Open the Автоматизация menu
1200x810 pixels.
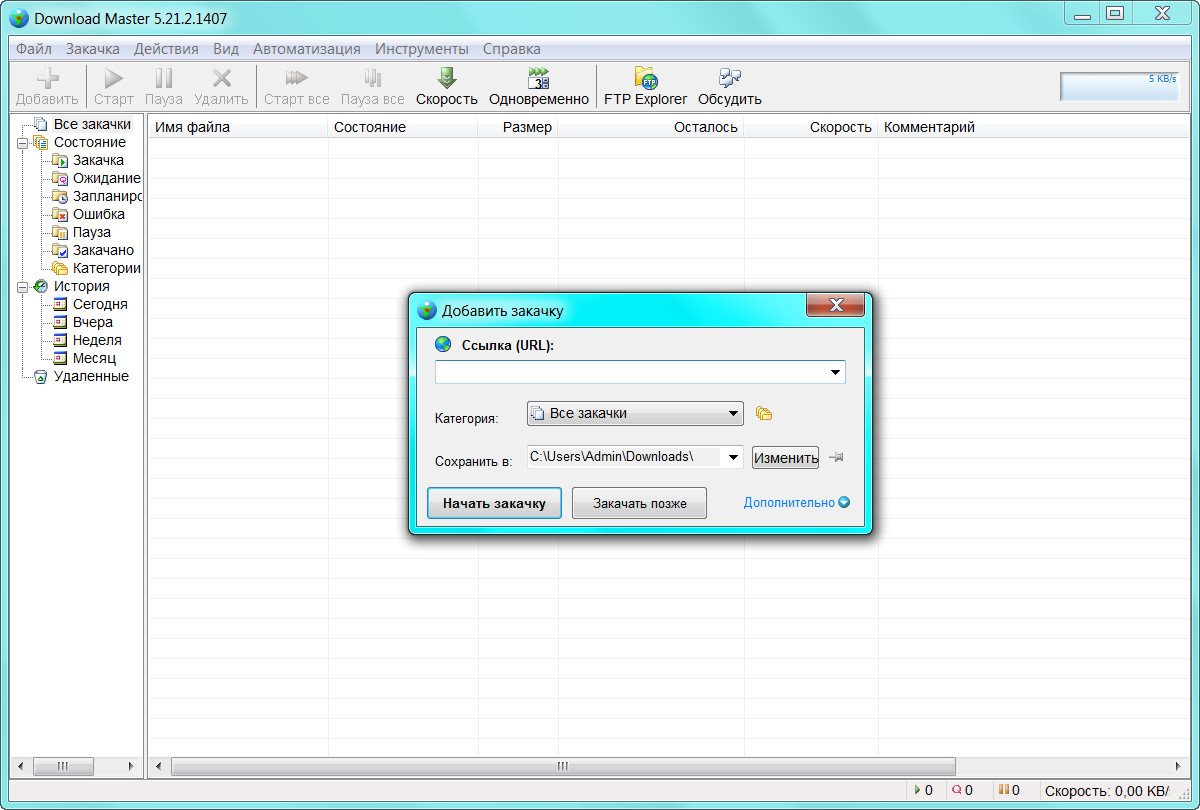click(x=307, y=48)
